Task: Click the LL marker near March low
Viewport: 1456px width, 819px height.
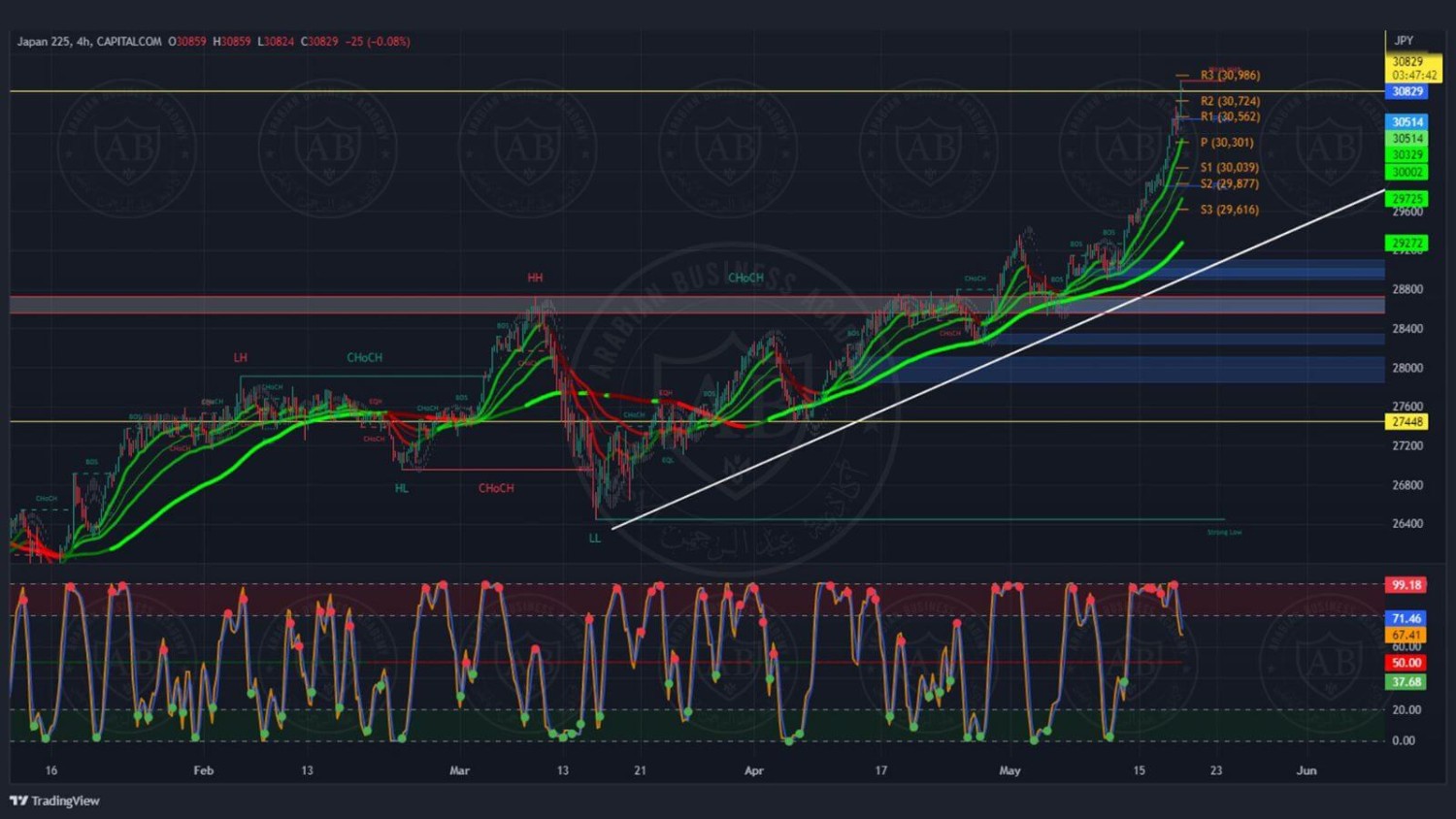Action: [x=595, y=538]
